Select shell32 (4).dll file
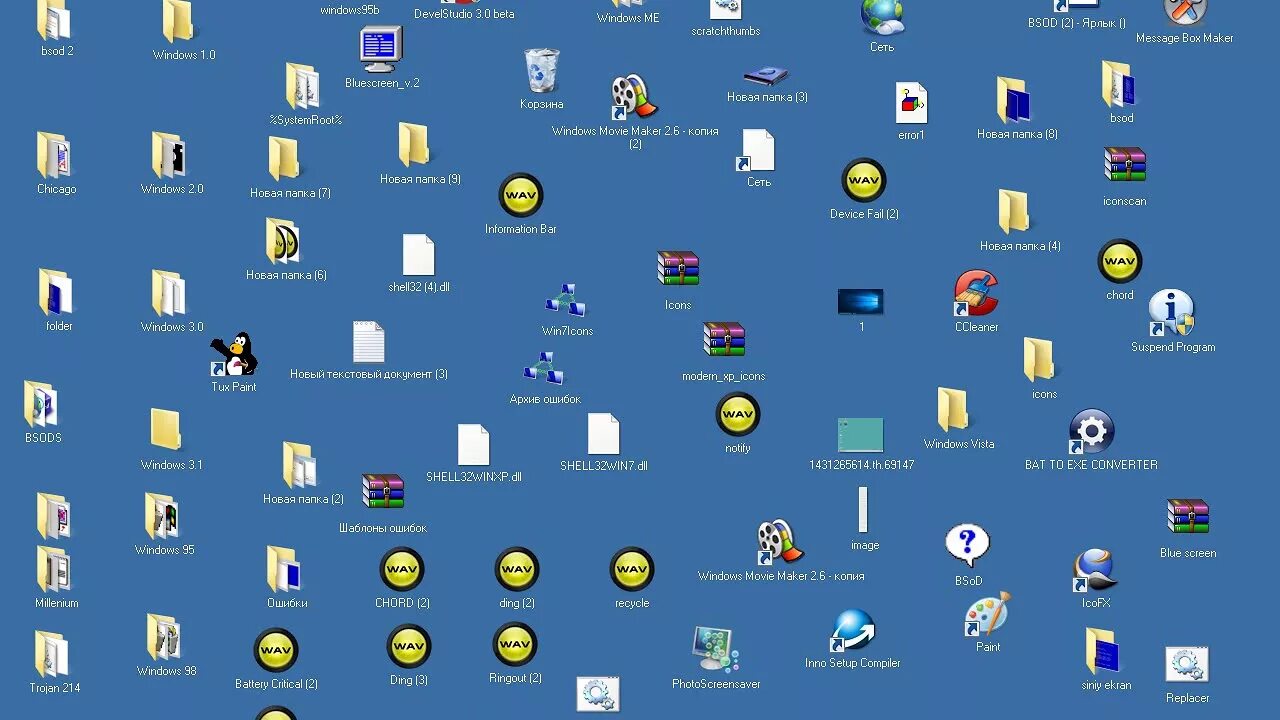Viewport: 1280px width, 720px height. point(419,255)
